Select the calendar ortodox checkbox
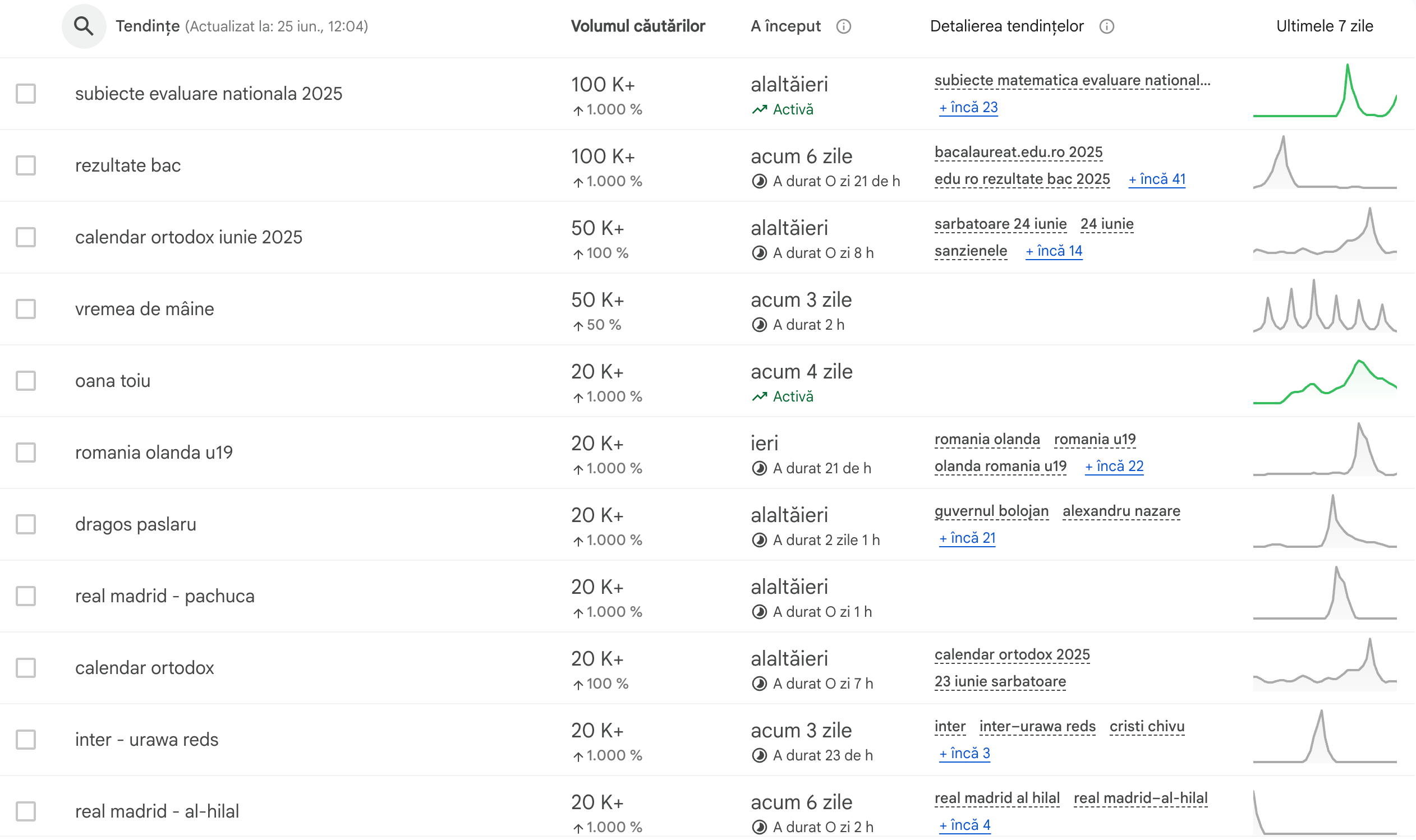Screen dimensions: 1416x840 26,668
